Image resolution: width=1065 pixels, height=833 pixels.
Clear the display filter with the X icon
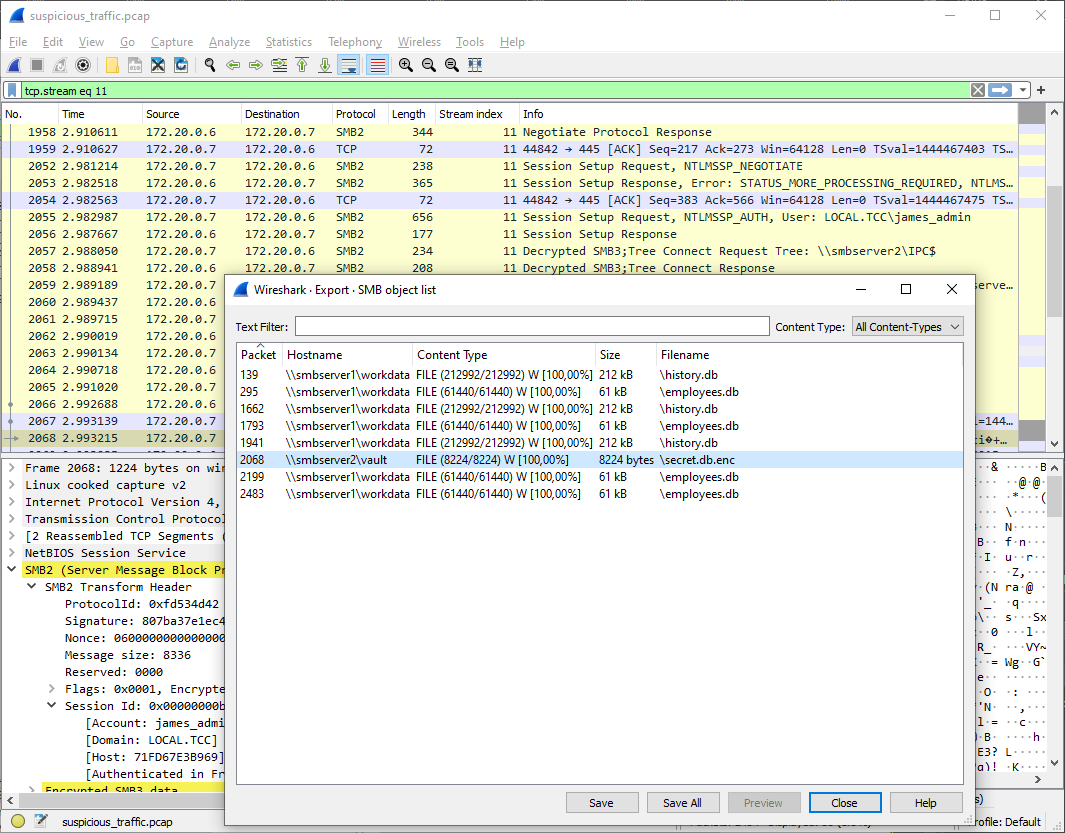pos(977,90)
